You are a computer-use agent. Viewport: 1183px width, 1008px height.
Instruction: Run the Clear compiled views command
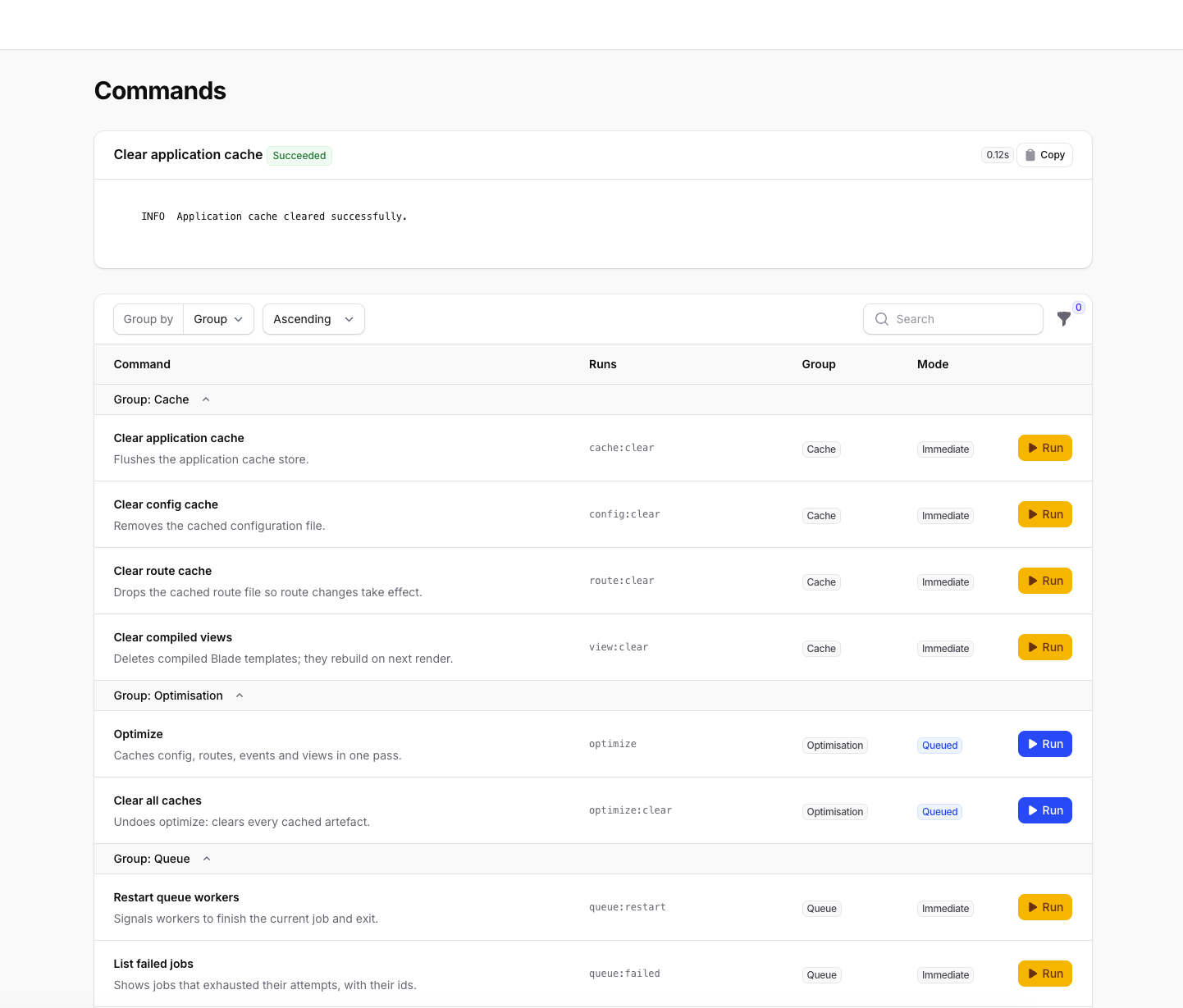coord(1044,647)
